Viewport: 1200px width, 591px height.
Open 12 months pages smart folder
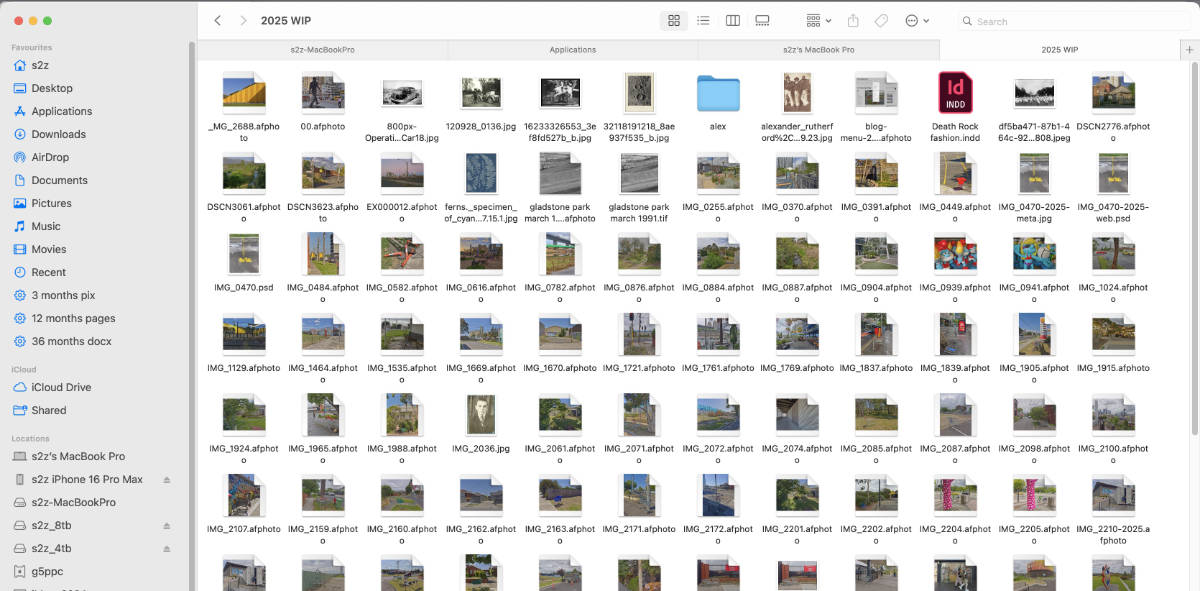click(x=73, y=318)
